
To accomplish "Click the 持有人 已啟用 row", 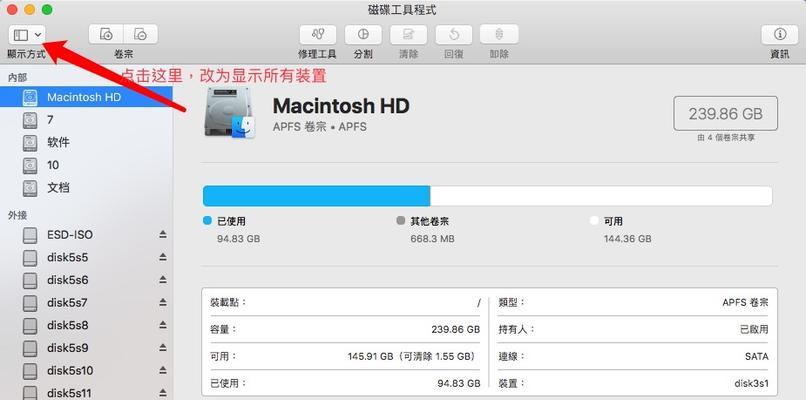I will pyautogui.click(x=633, y=329).
